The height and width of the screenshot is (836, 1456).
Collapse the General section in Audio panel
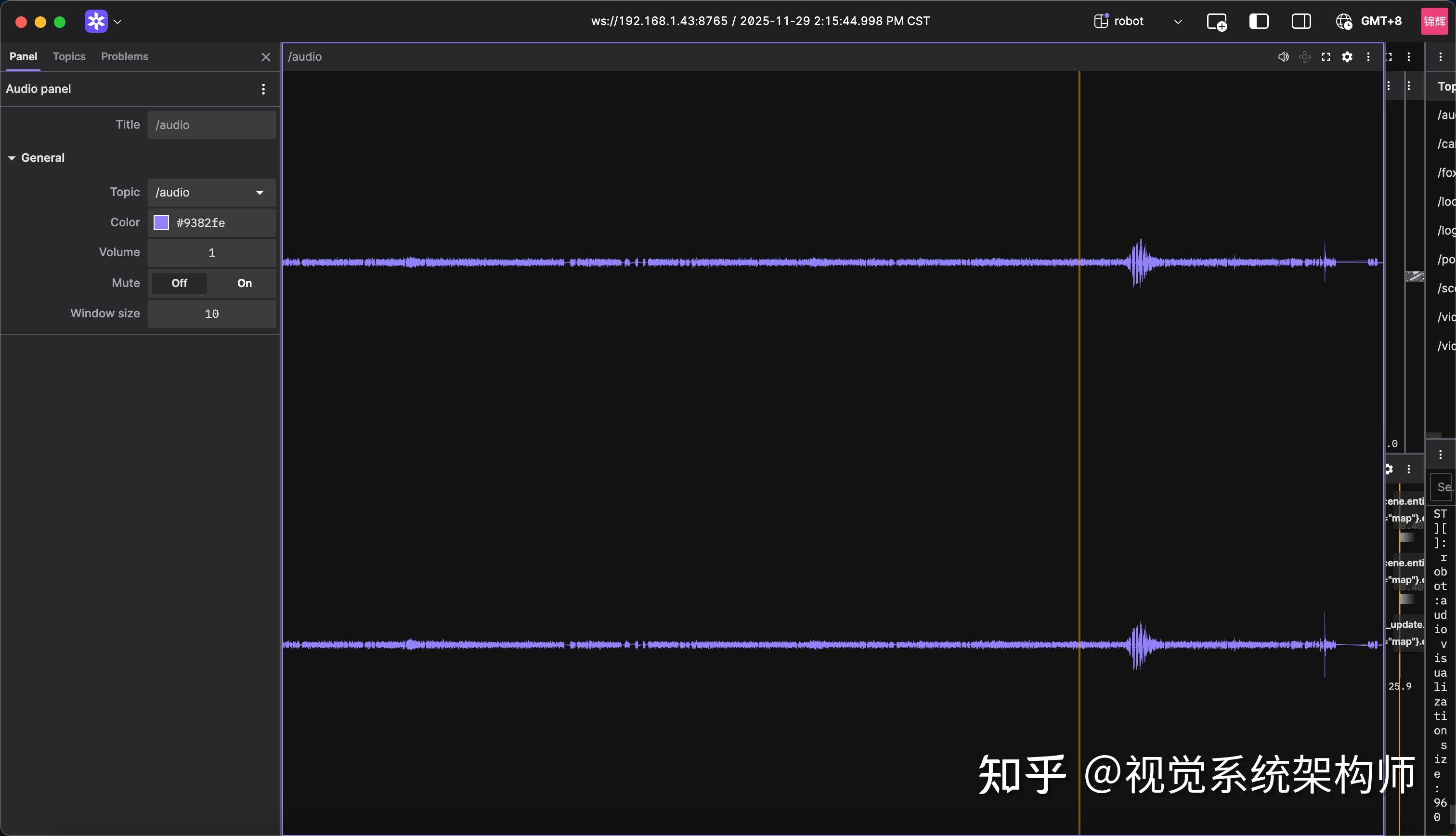click(x=12, y=157)
